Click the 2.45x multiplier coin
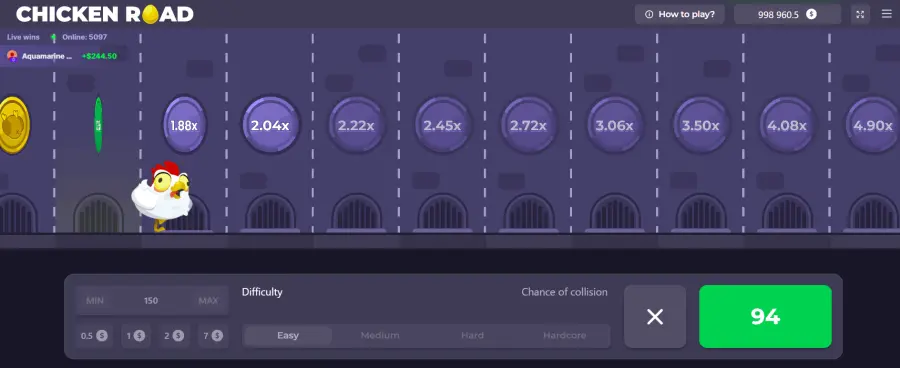 [442, 125]
